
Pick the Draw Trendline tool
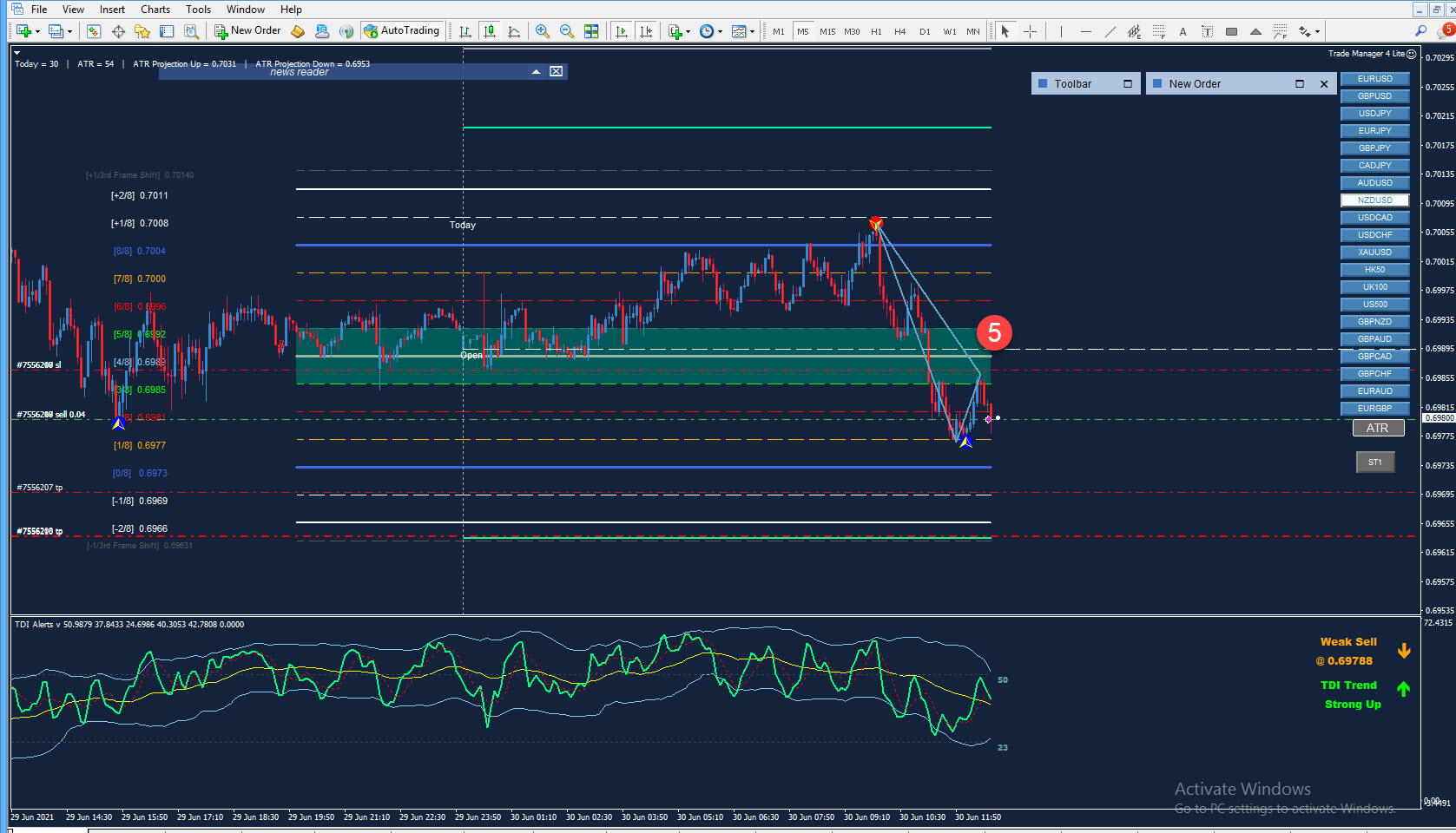(1110, 31)
